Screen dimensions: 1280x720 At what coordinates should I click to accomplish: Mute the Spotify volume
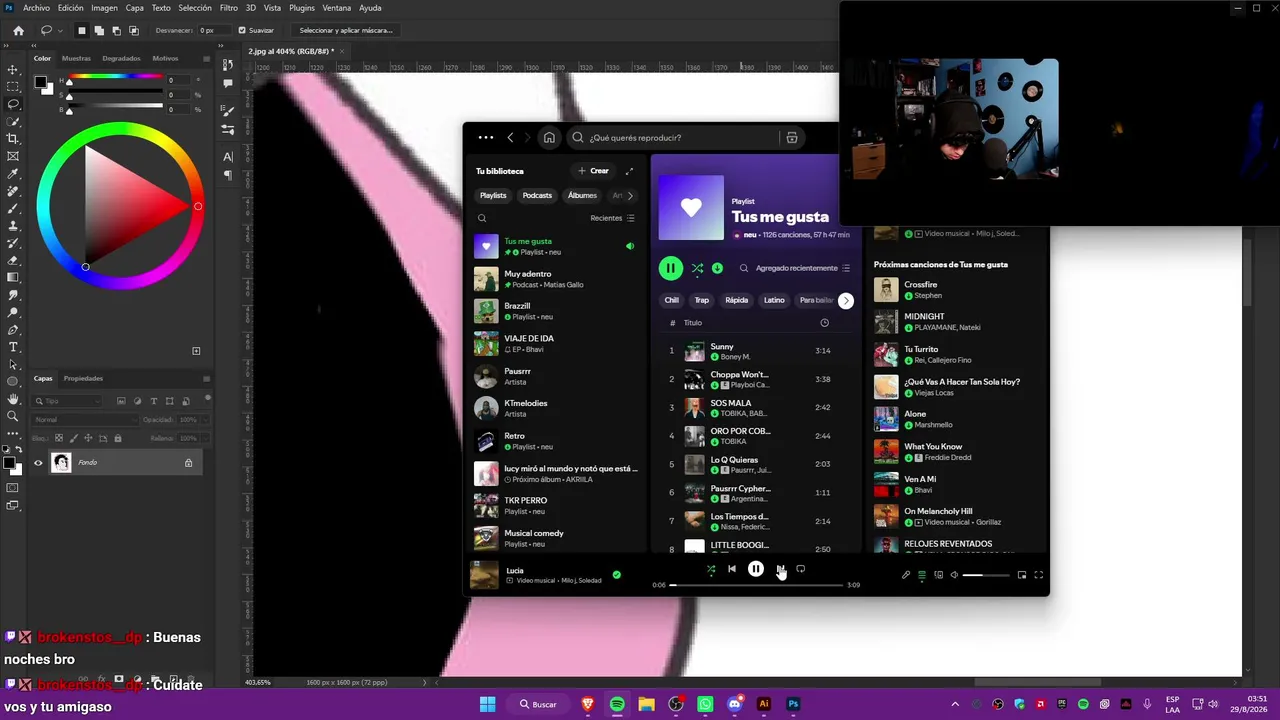tap(954, 575)
